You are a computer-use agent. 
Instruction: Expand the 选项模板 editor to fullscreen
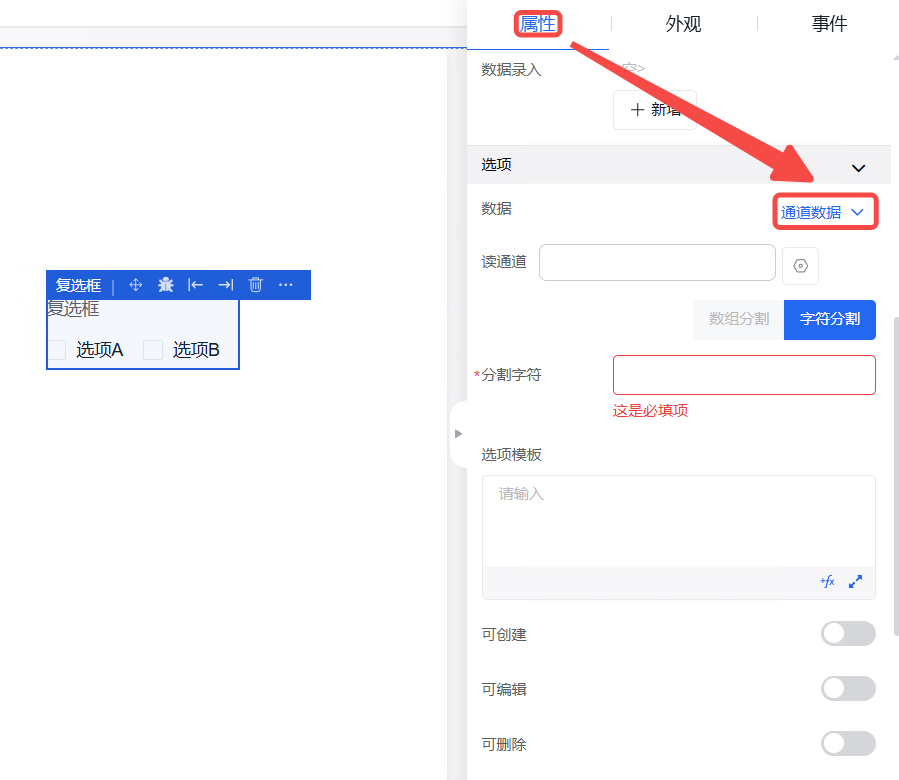point(856,581)
